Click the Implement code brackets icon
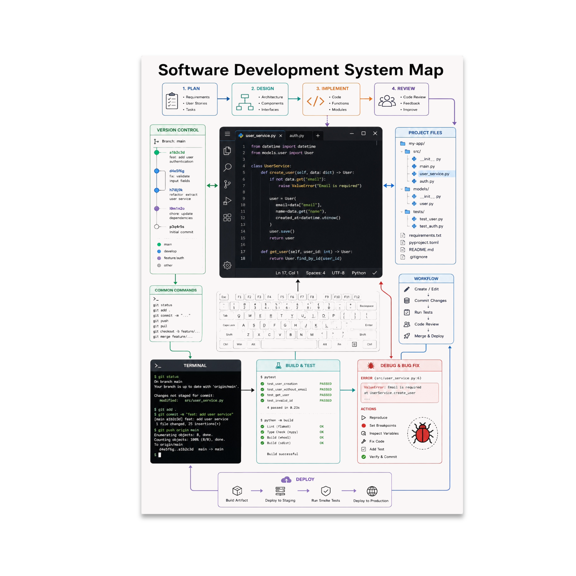This screenshot has width=576, height=576. [x=316, y=101]
